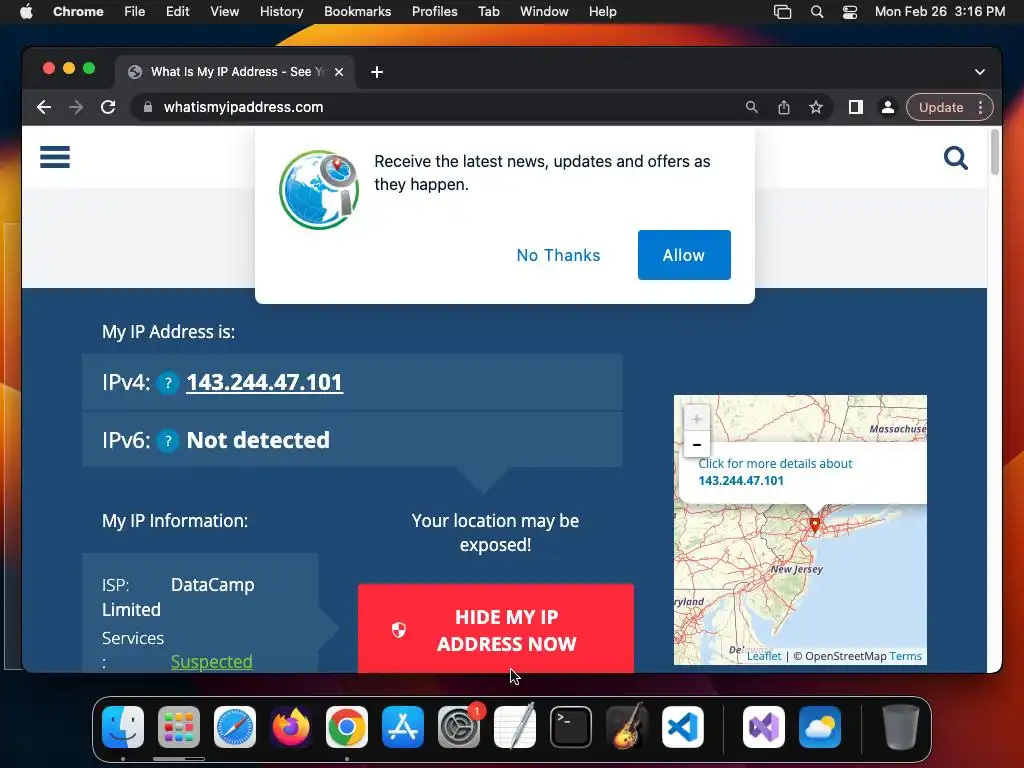1024x768 pixels.
Task: Close the What Is My IP Address tab
Action: pyautogui.click(x=339, y=72)
